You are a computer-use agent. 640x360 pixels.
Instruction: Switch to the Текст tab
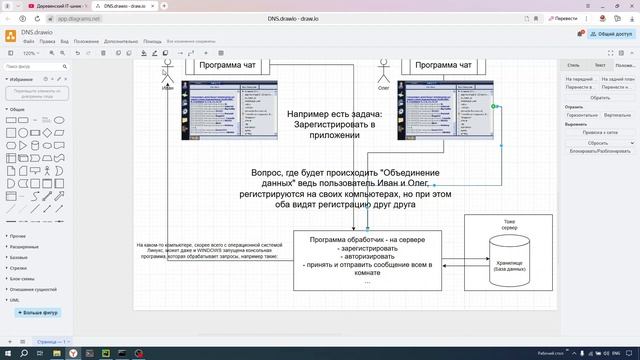coord(600,65)
